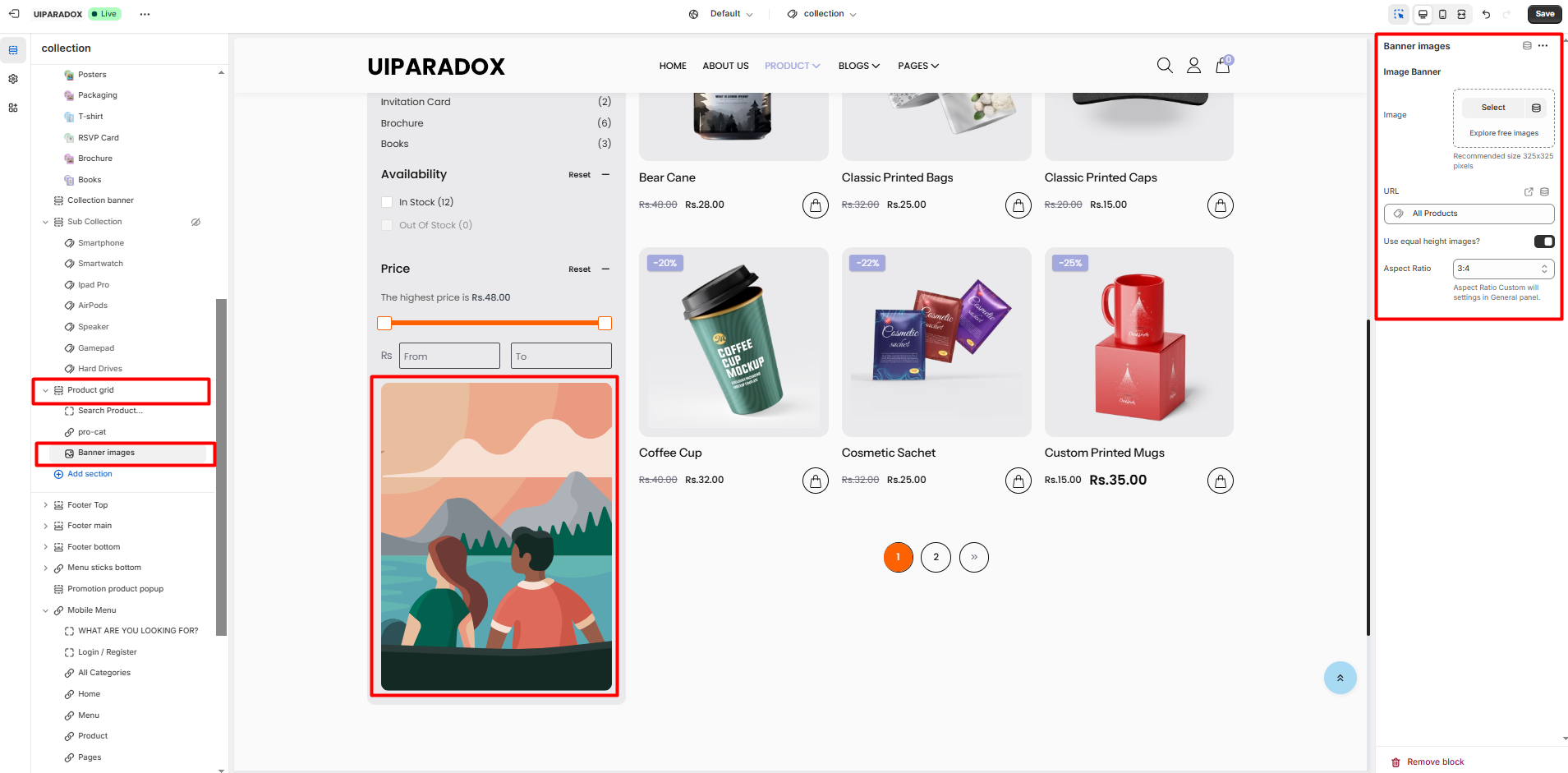Viewport: 1568px width, 773px height.
Task: Open external link icon beside URL label
Action: click(1529, 191)
